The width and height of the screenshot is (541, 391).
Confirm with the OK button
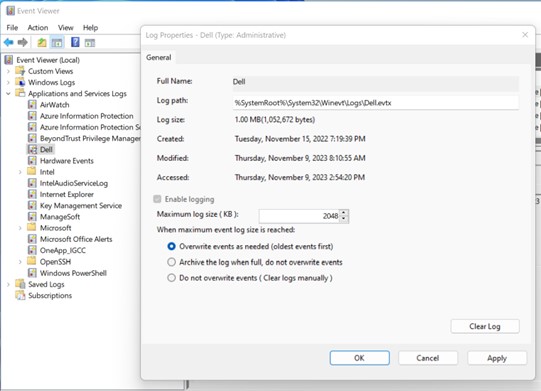360,358
